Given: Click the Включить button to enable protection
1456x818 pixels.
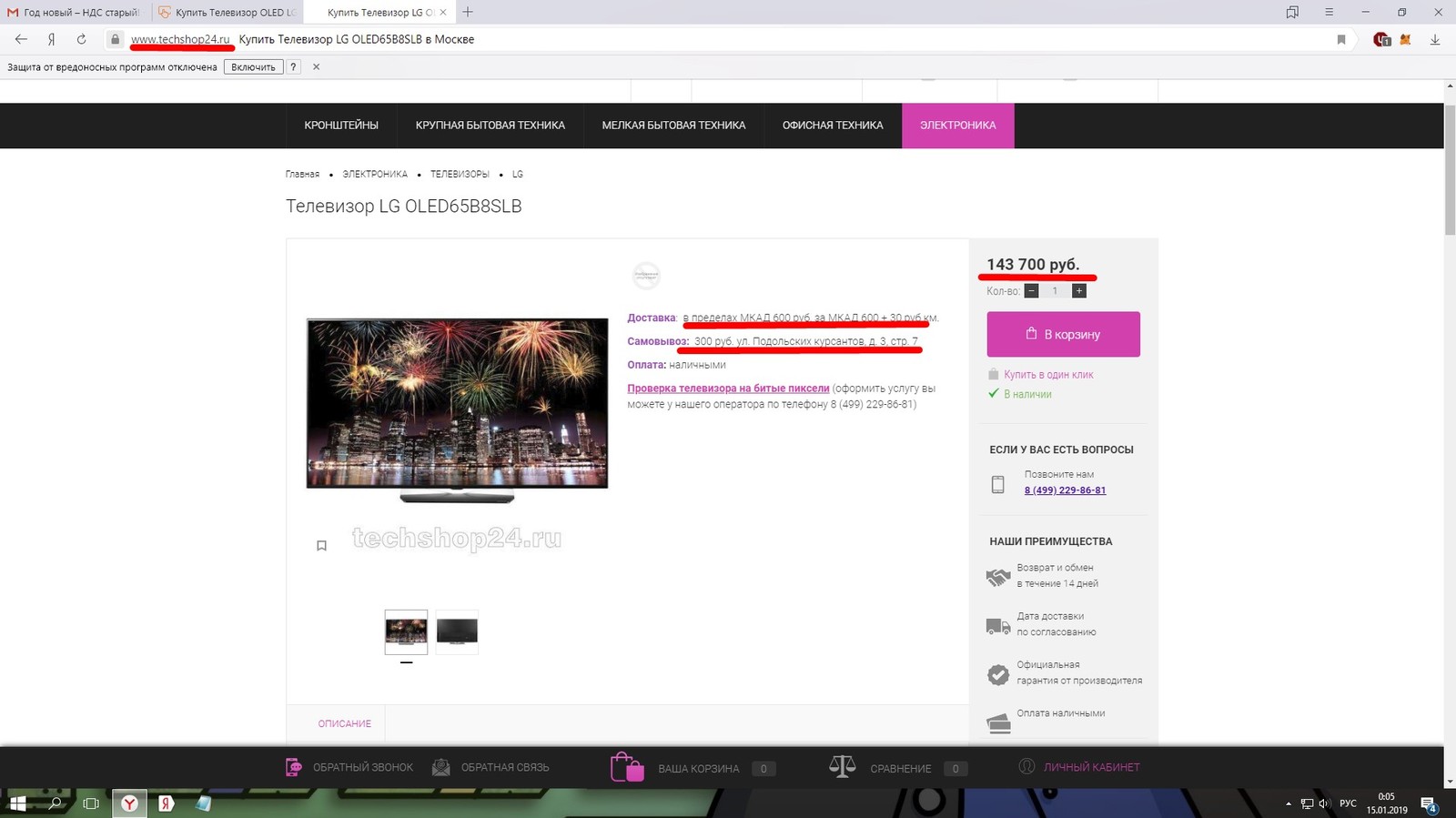Looking at the screenshot, I should pos(253,66).
